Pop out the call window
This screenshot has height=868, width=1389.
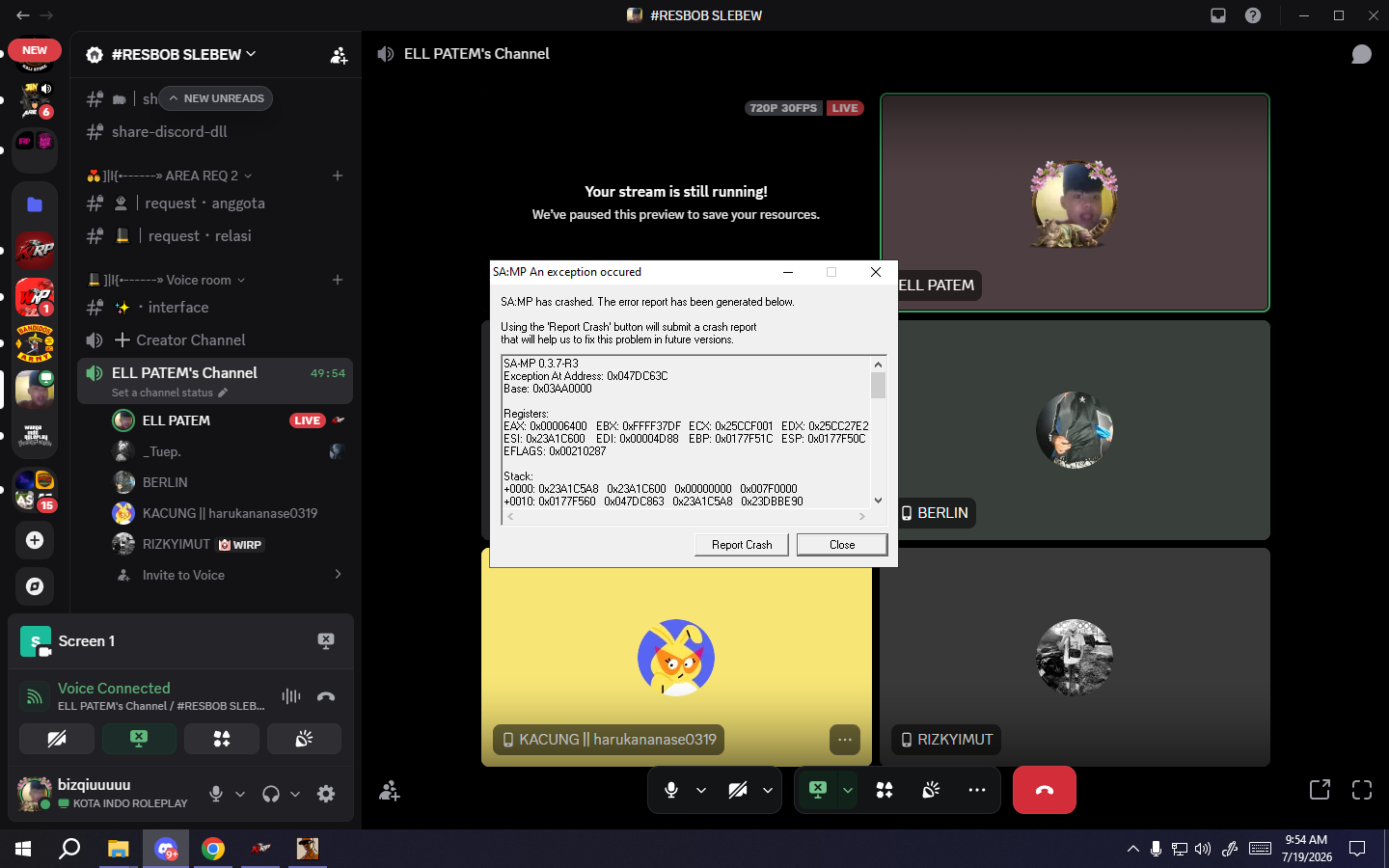pos(1320,790)
